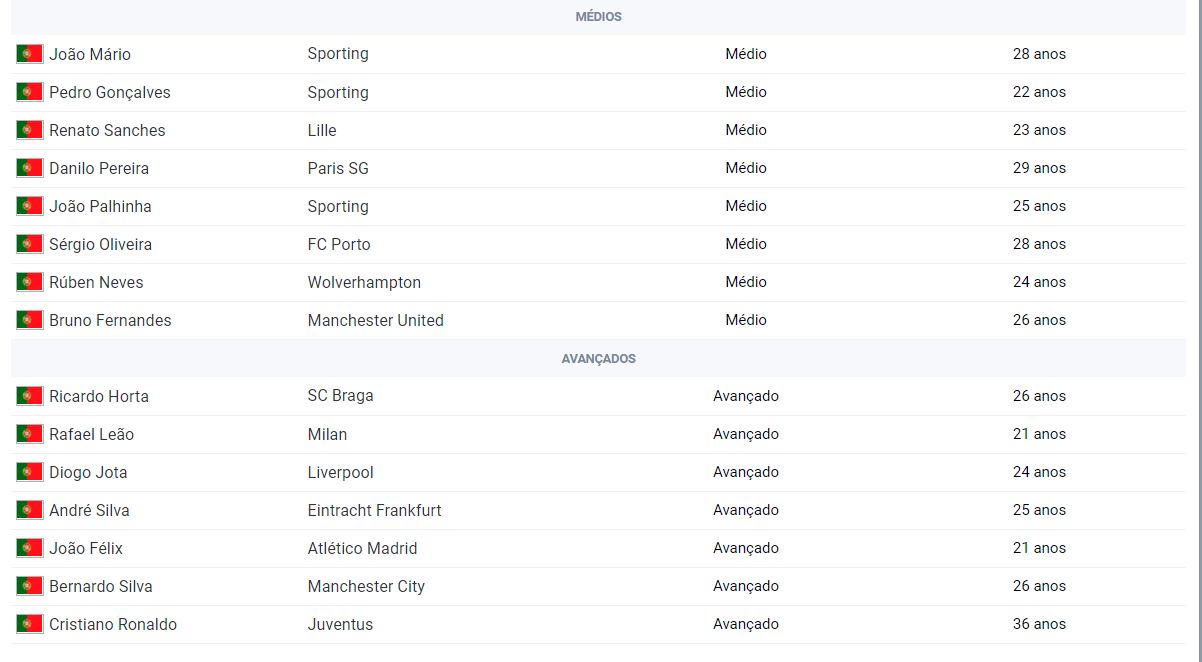Click the flag next to Cristiano Ronaldo
This screenshot has width=1202, height=662.
[x=30, y=624]
